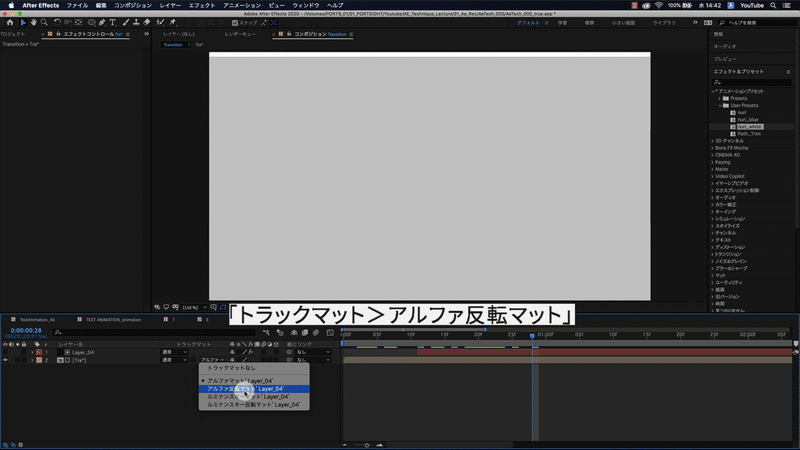Toggle lock icon on コンポジション Transition tab
Viewport: 800px width, 450px height.
(289, 34)
